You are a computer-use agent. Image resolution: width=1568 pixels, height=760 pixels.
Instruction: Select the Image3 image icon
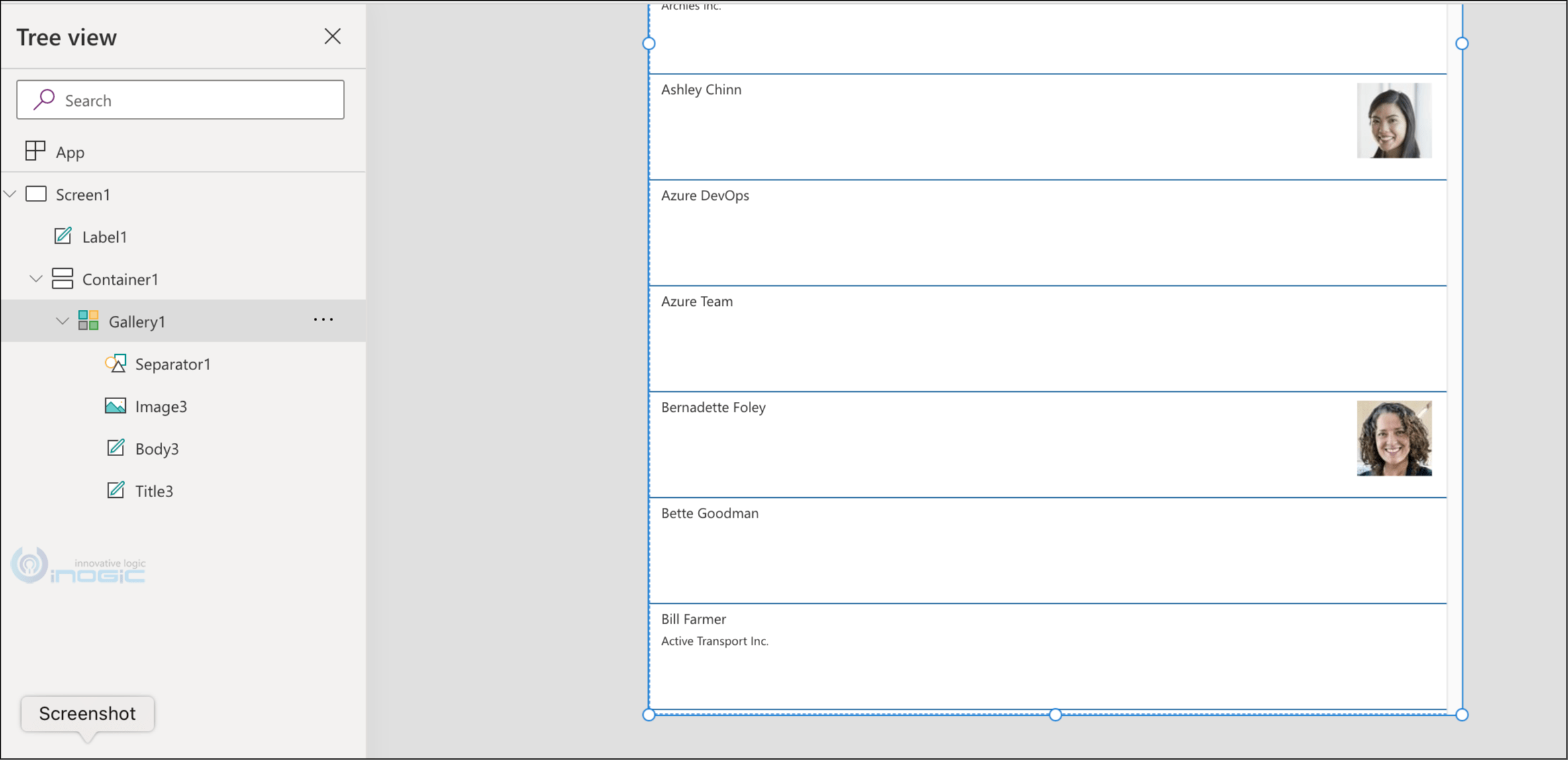(115, 406)
